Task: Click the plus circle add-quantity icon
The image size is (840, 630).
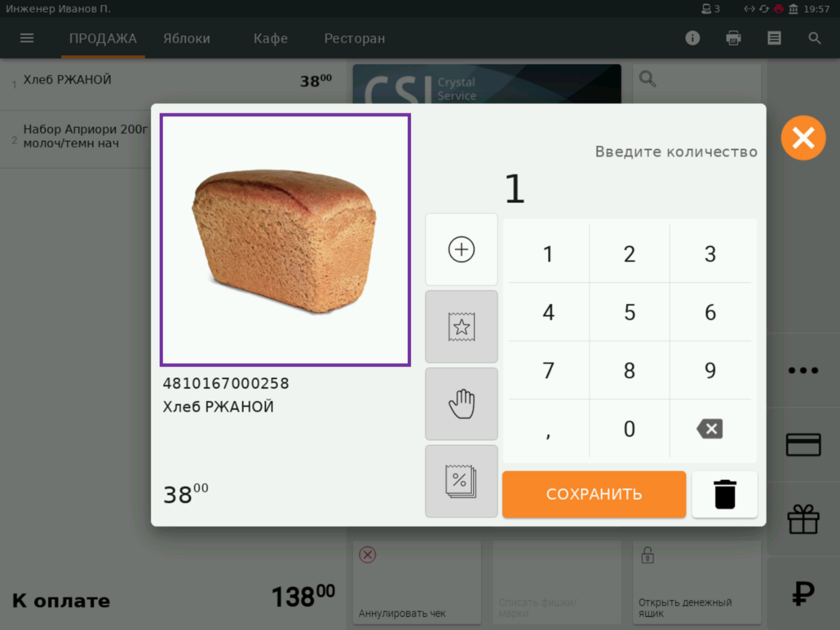Action: [x=461, y=250]
